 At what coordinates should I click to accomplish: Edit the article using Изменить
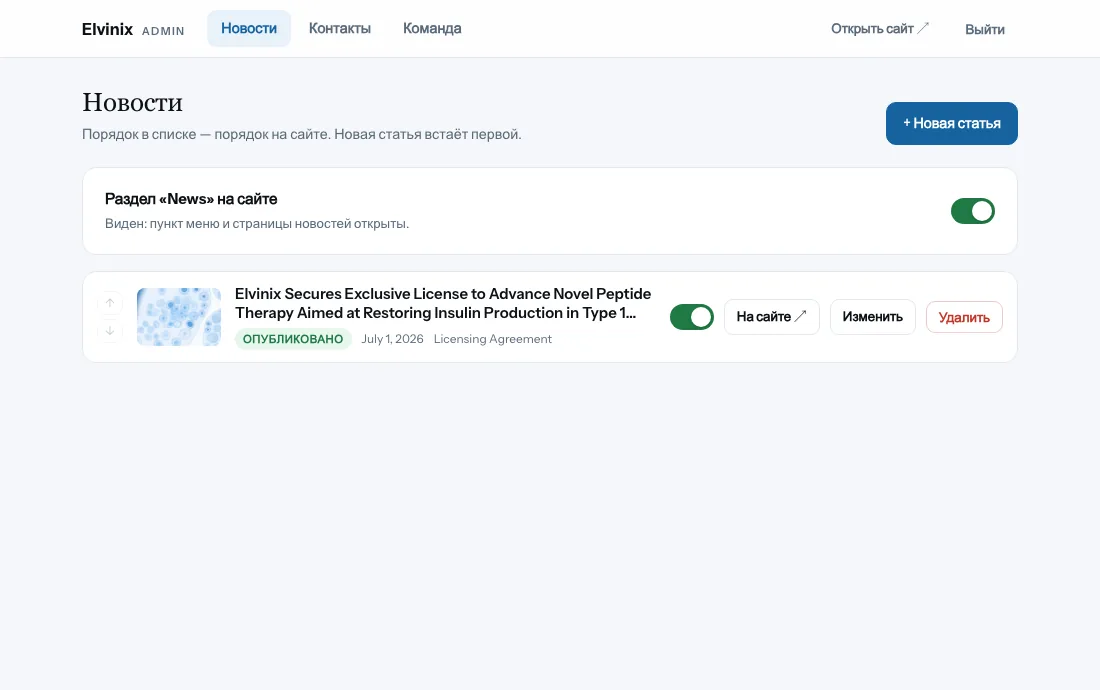coord(873,317)
